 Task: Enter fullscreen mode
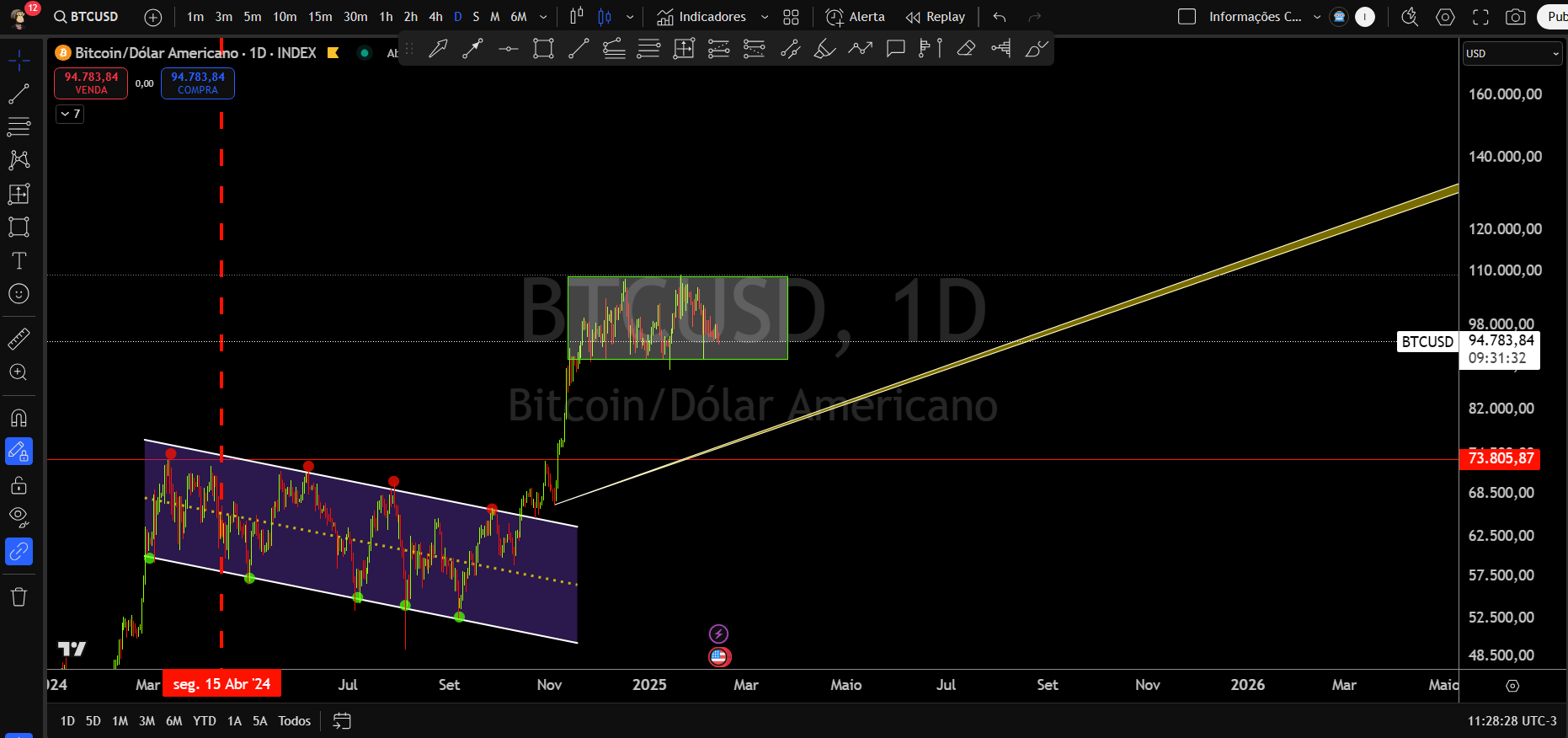[x=1480, y=17]
